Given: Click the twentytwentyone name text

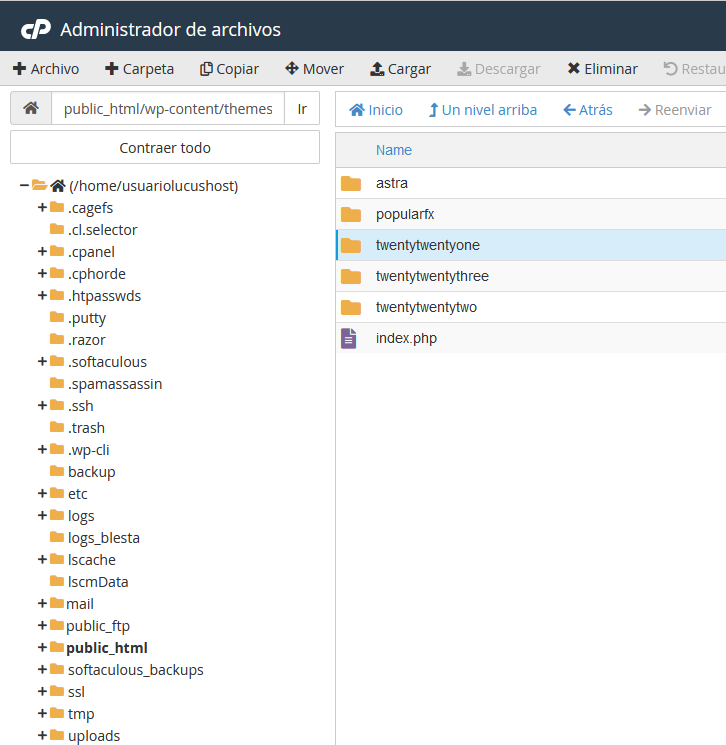Looking at the screenshot, I should 428,245.
